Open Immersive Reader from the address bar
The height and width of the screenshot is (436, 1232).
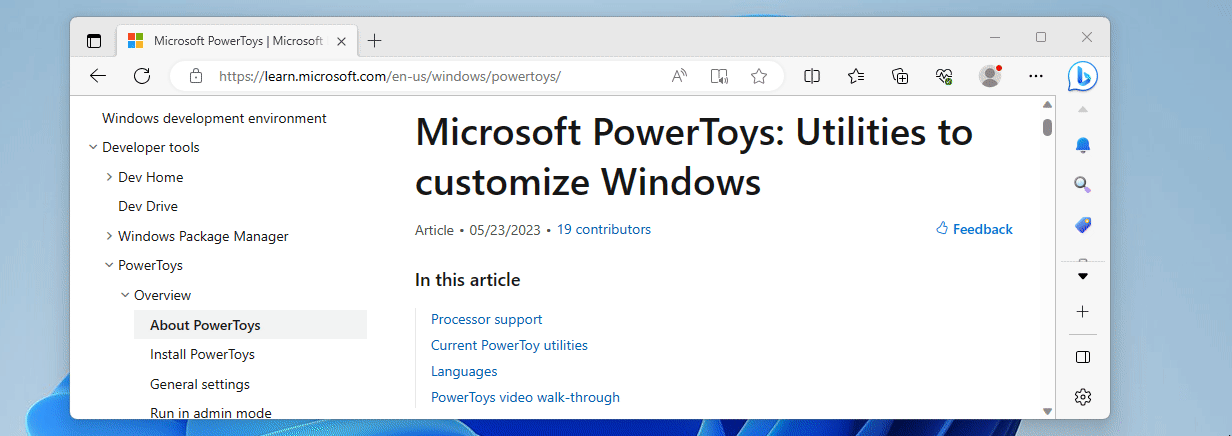pyautogui.click(x=719, y=76)
